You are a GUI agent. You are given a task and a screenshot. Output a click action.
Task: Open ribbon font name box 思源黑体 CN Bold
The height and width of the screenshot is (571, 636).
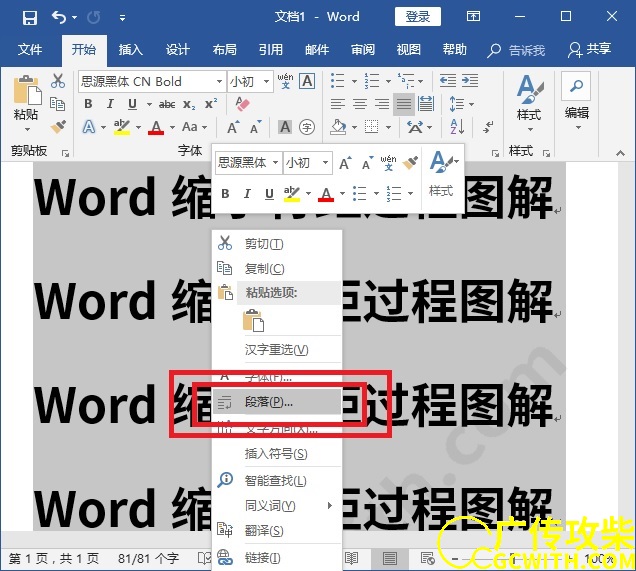[x=152, y=82]
